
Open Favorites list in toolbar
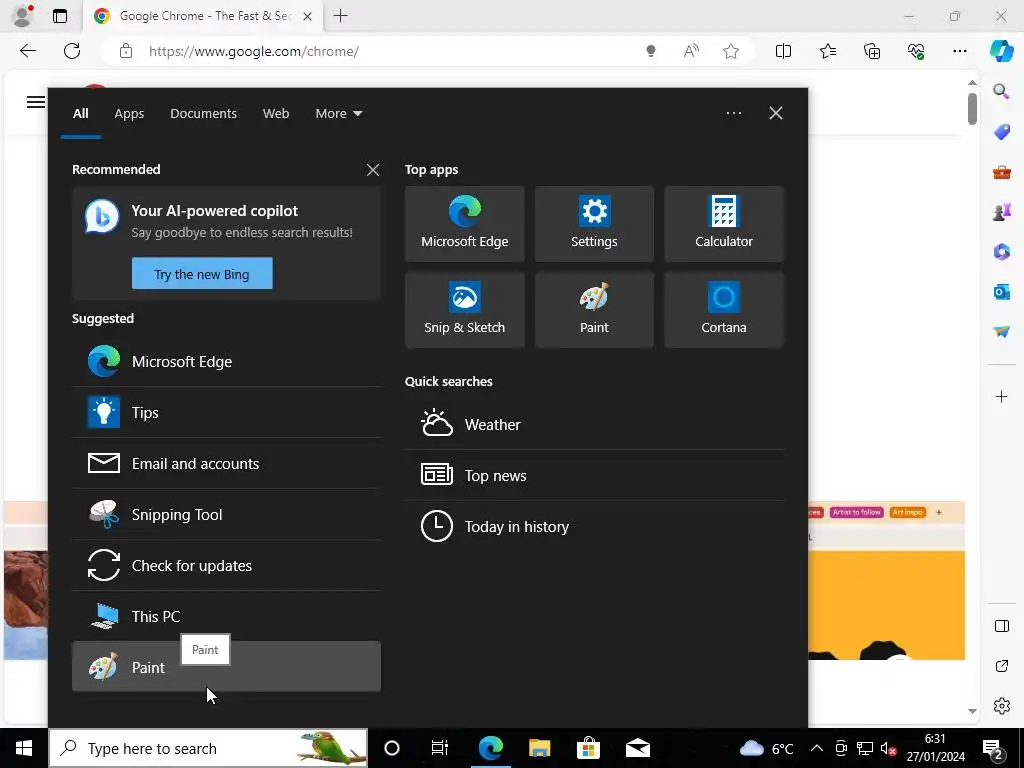click(x=827, y=51)
